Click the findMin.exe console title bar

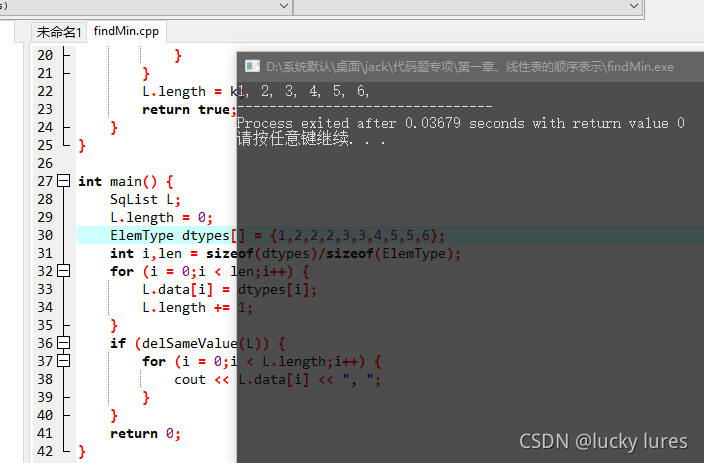(x=470, y=67)
